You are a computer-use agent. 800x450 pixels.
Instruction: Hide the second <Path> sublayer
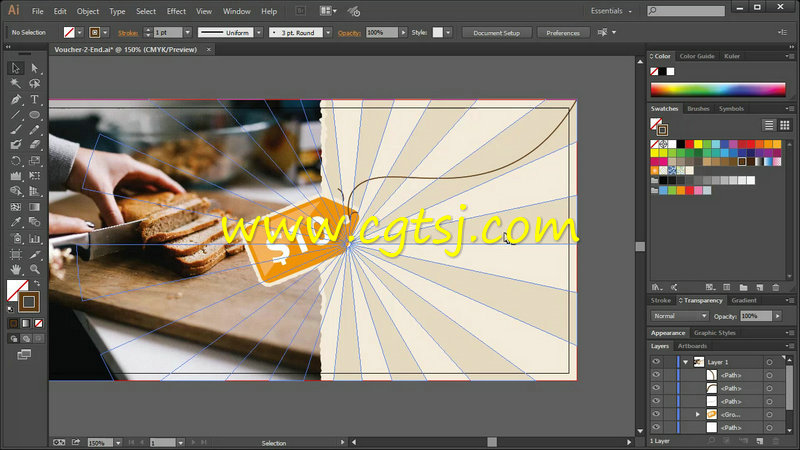point(656,388)
